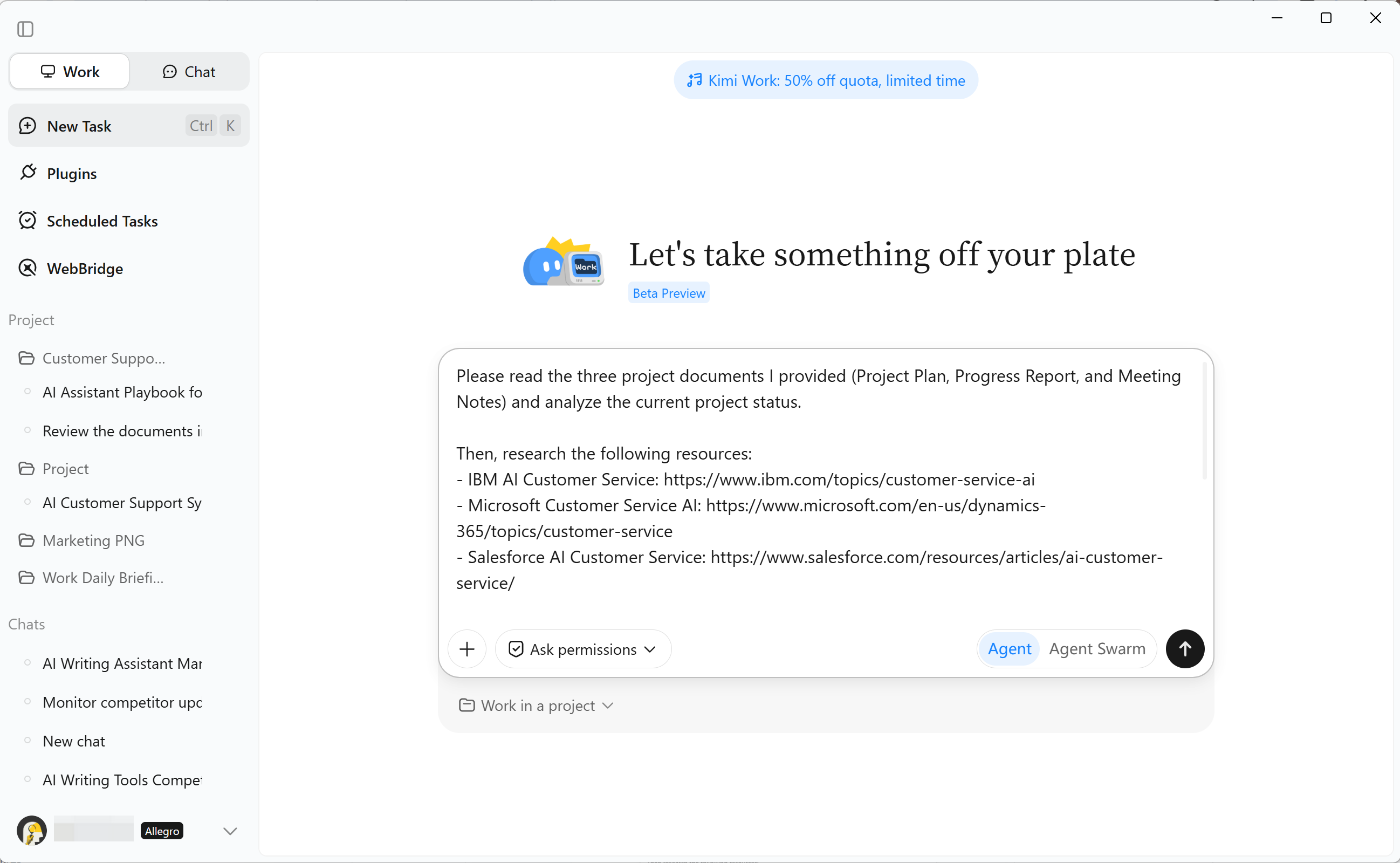Select the Work tab
The height and width of the screenshot is (863, 1400).
70,71
